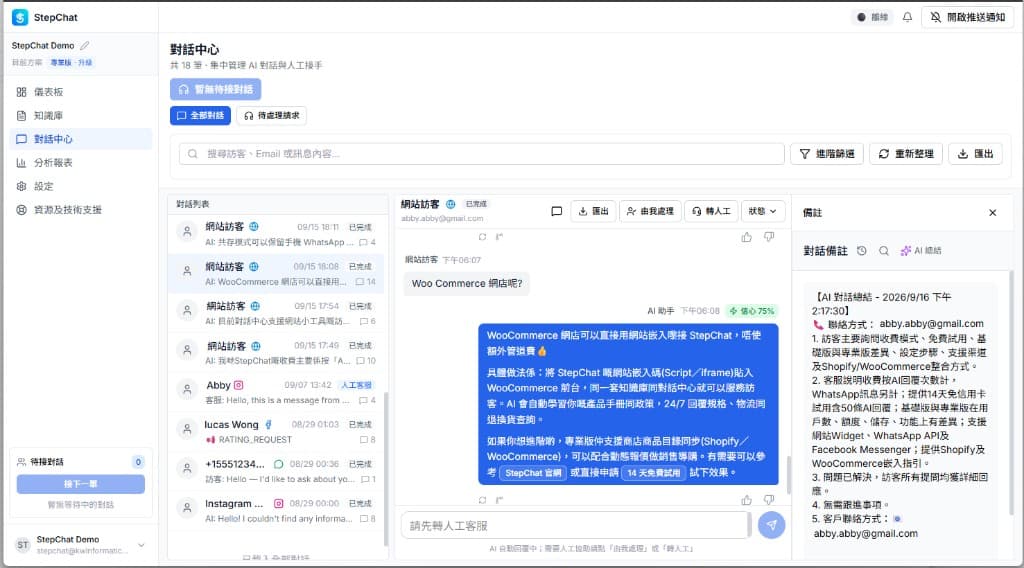Open StepChat 官網 link in message
The image size is (1024, 568).
point(533,473)
